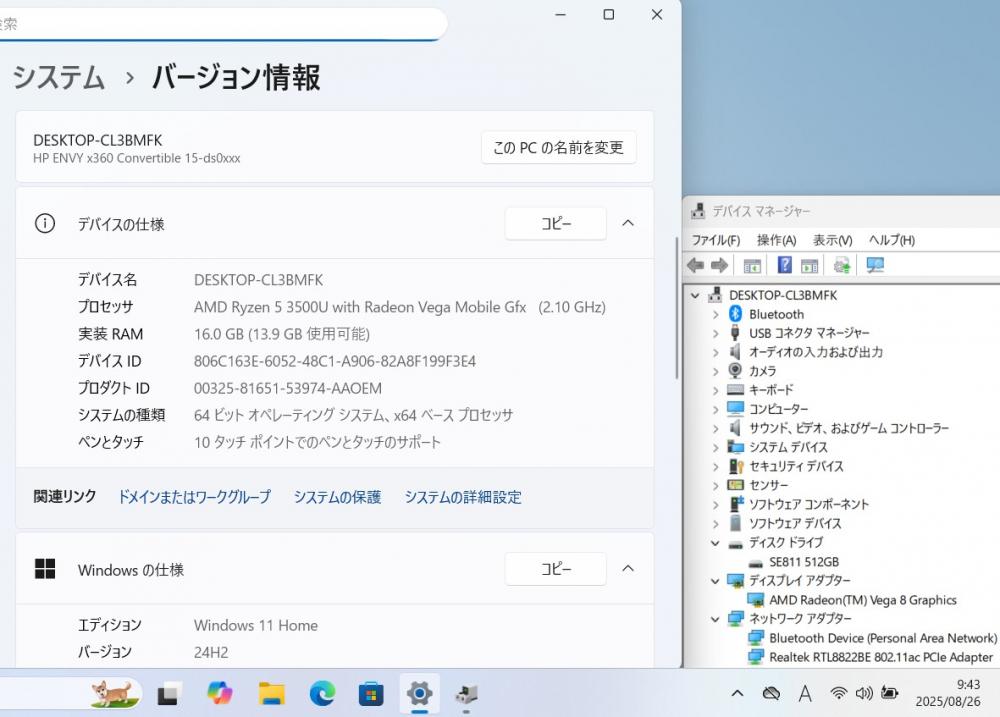Viewport: 1000px width, 717px height.
Task: Open Task View from the taskbar
Action: pyautogui.click(x=169, y=693)
